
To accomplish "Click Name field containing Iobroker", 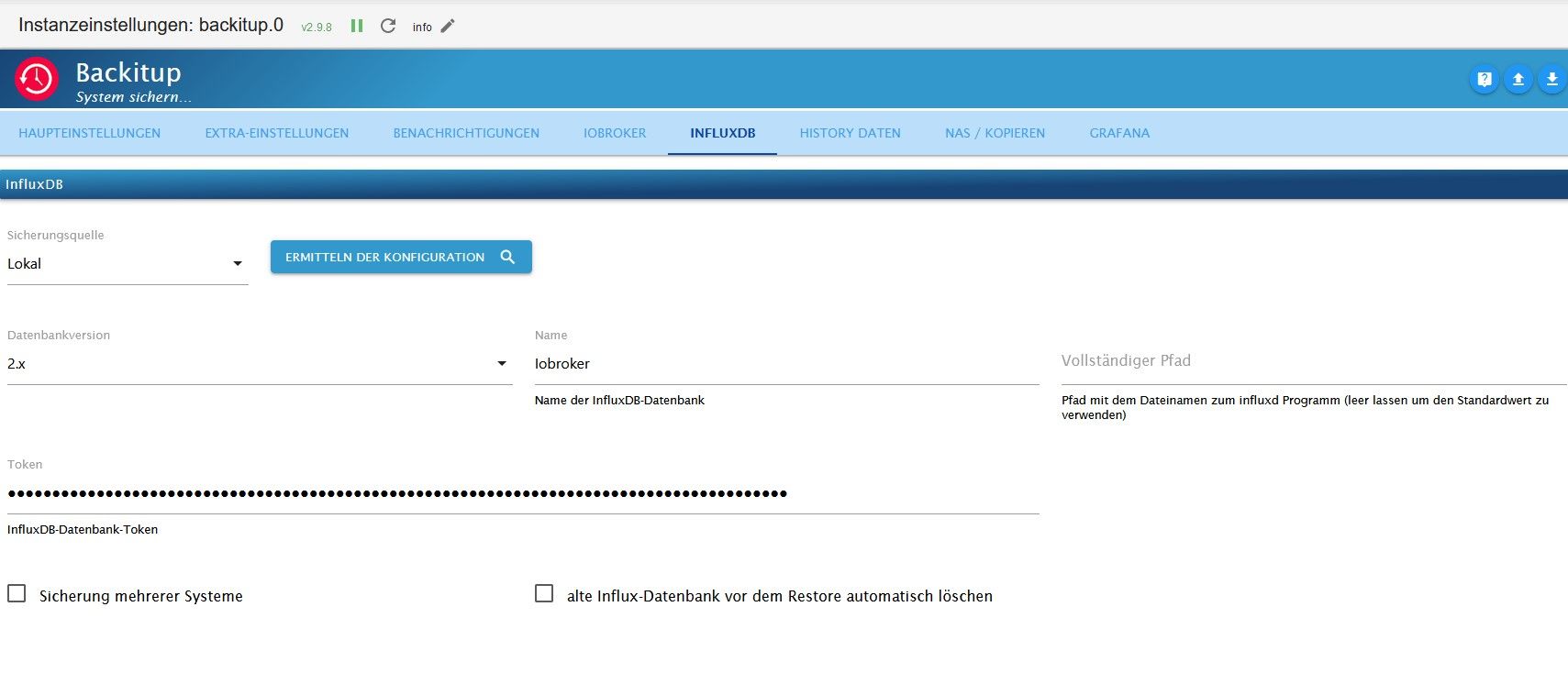I will pyautogui.click(x=787, y=364).
